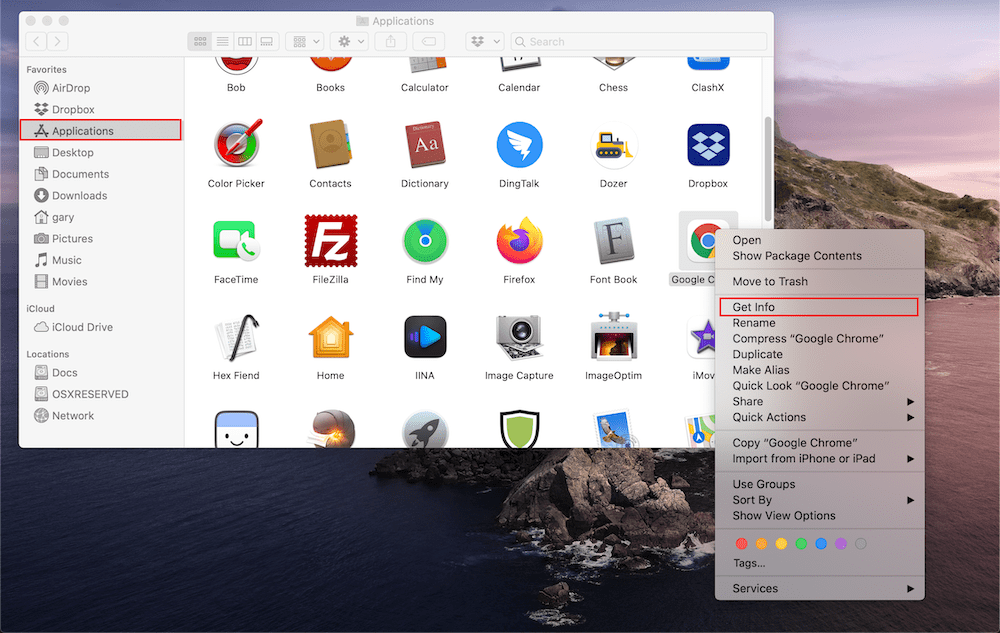
Task: Open the Action gear dropdown
Action: tap(349, 41)
